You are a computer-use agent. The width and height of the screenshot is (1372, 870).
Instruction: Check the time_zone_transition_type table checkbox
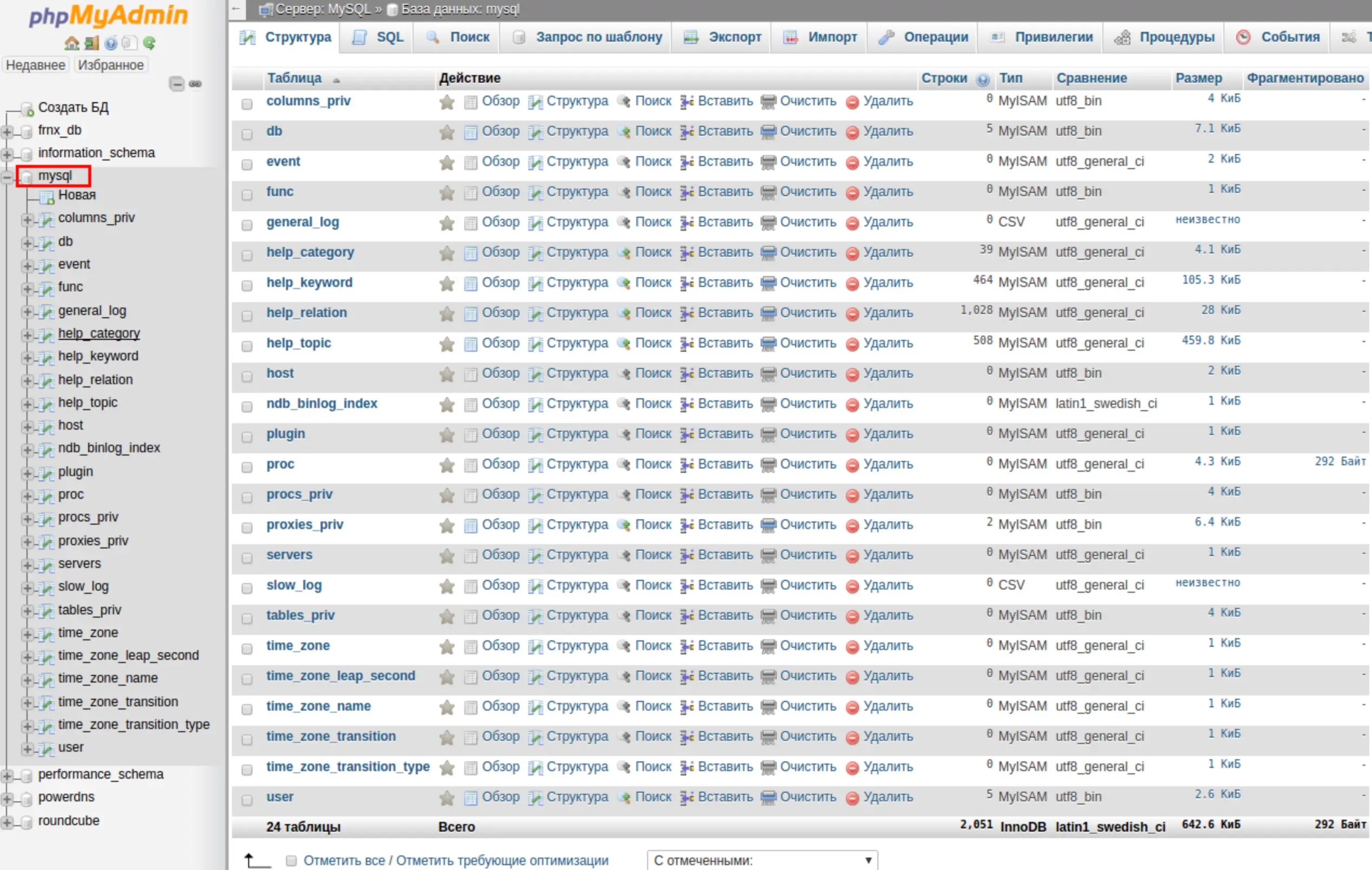coord(247,769)
